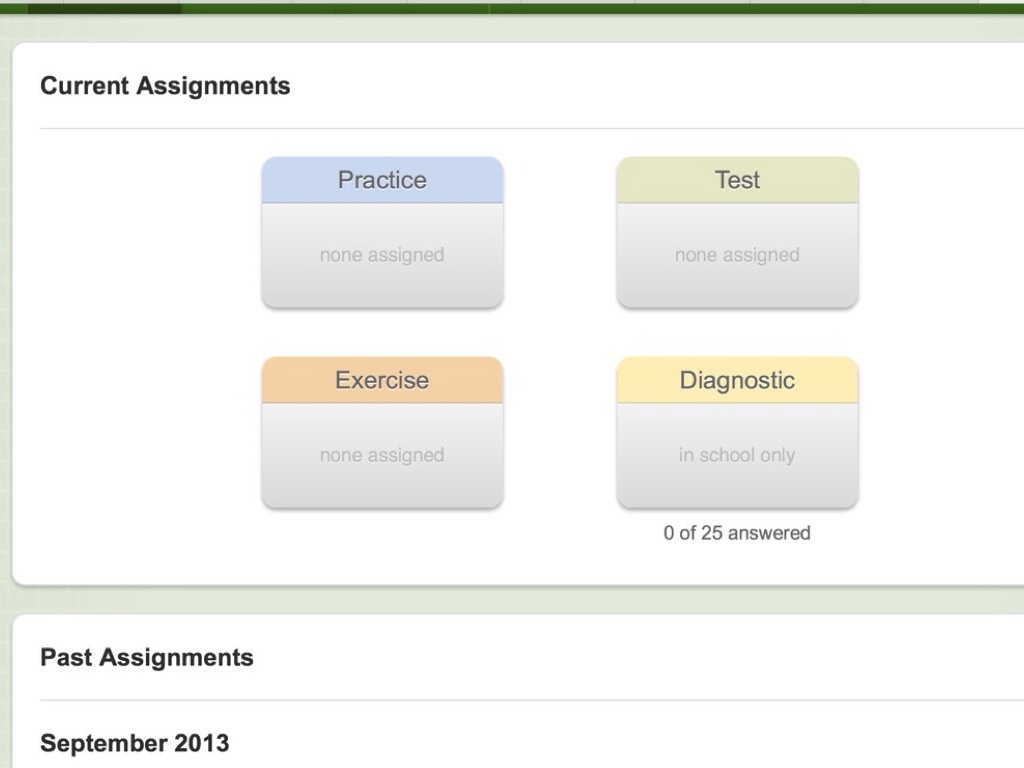
Task: Click the Current Assignments heading
Action: coord(165,86)
